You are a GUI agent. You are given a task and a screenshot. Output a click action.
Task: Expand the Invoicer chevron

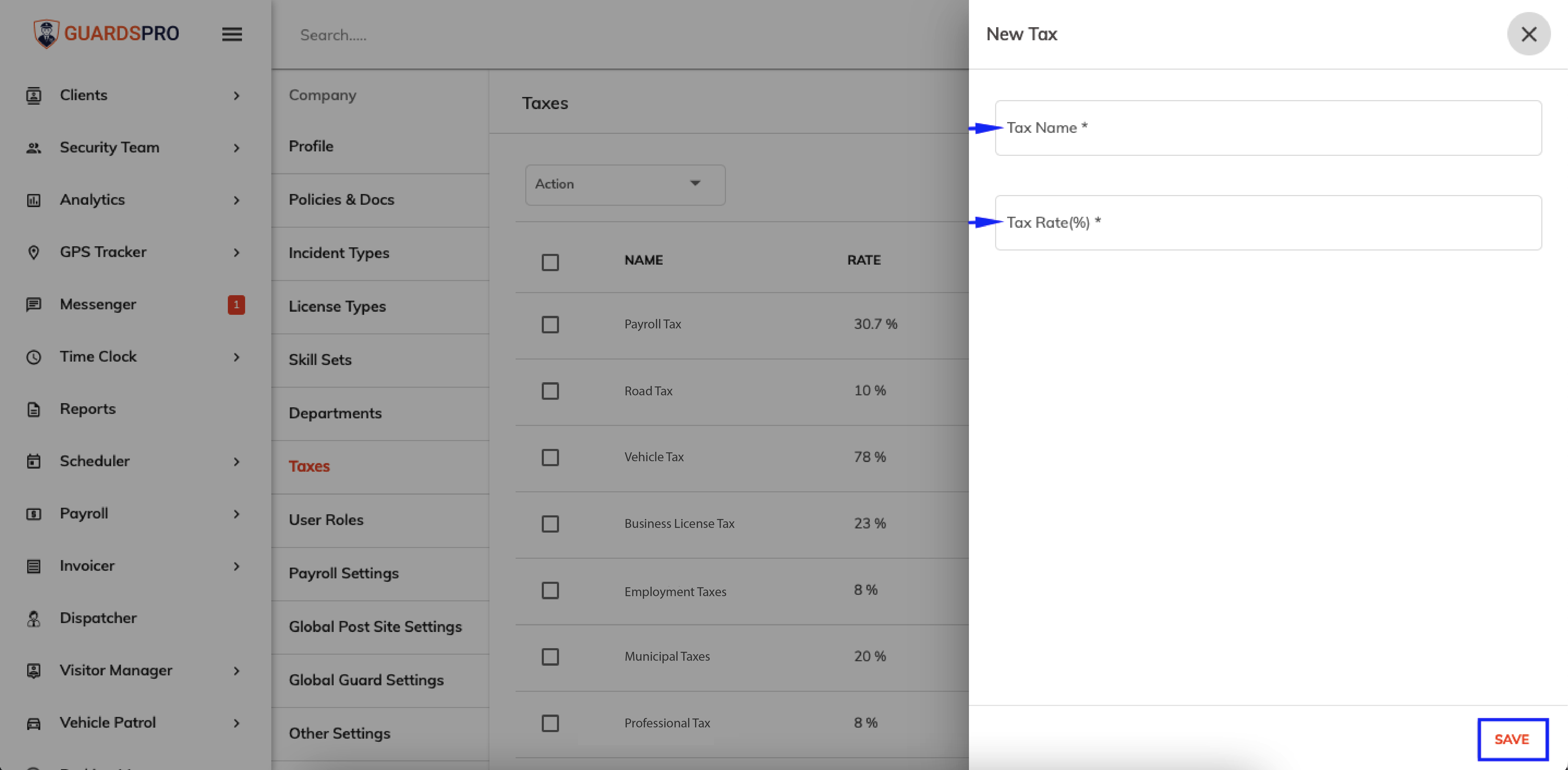236,566
